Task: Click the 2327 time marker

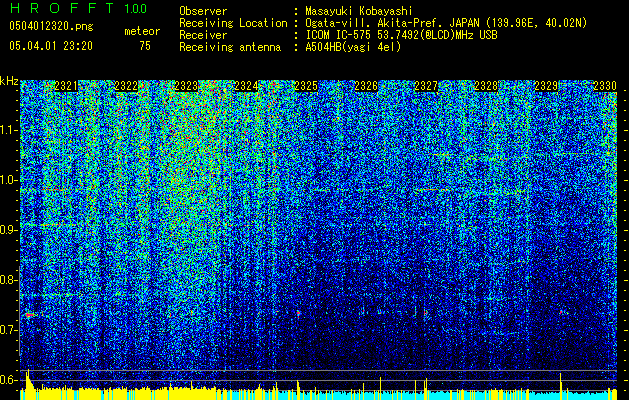Action: (x=426, y=86)
